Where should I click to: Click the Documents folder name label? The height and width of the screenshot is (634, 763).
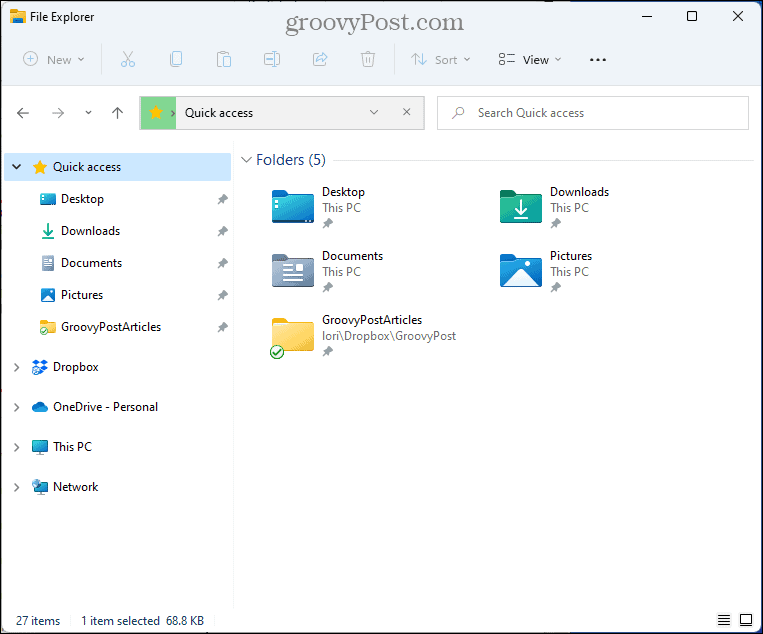(x=352, y=256)
